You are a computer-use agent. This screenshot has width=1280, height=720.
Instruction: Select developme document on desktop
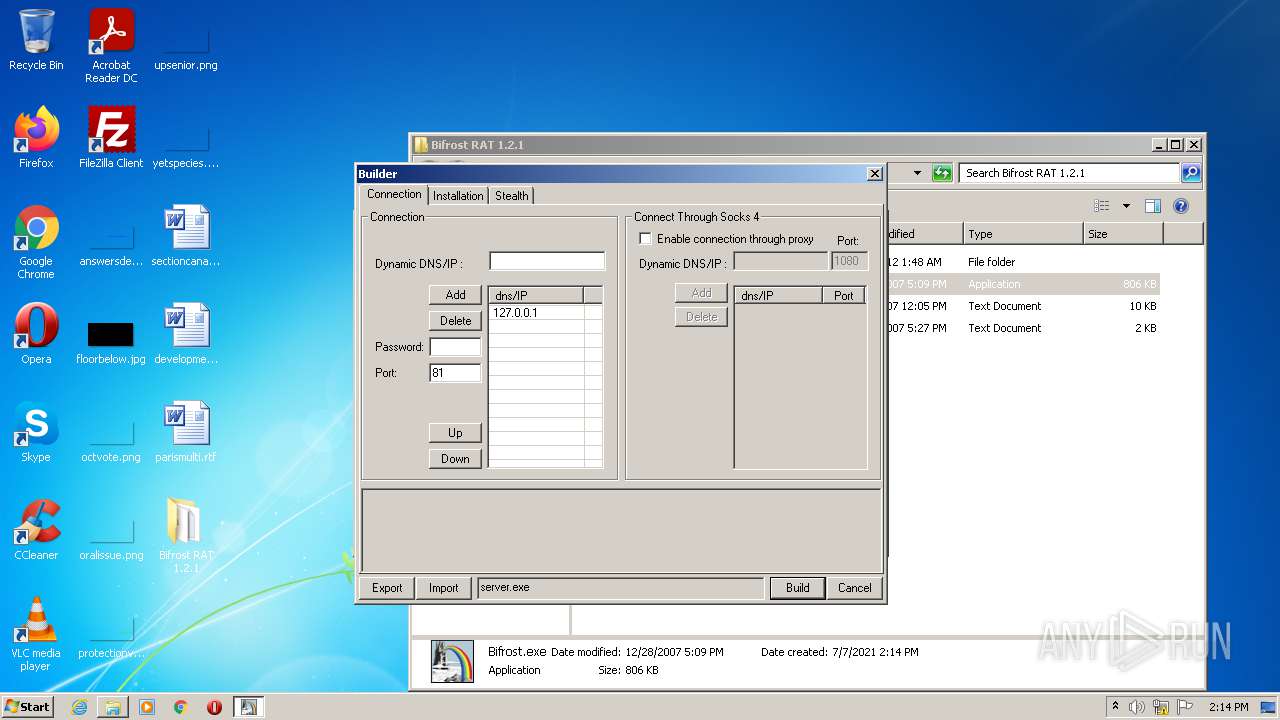click(186, 334)
